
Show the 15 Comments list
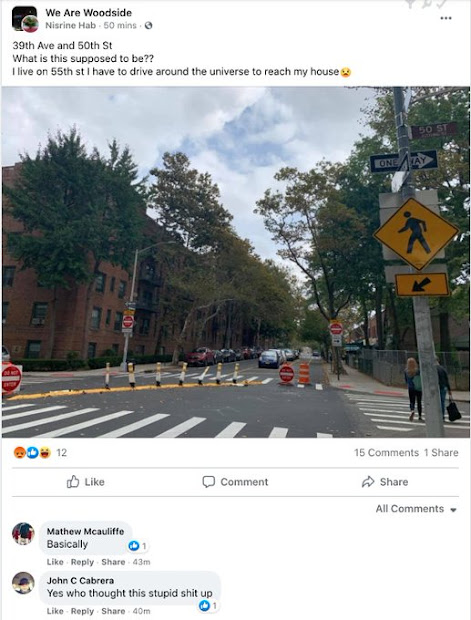point(386,453)
